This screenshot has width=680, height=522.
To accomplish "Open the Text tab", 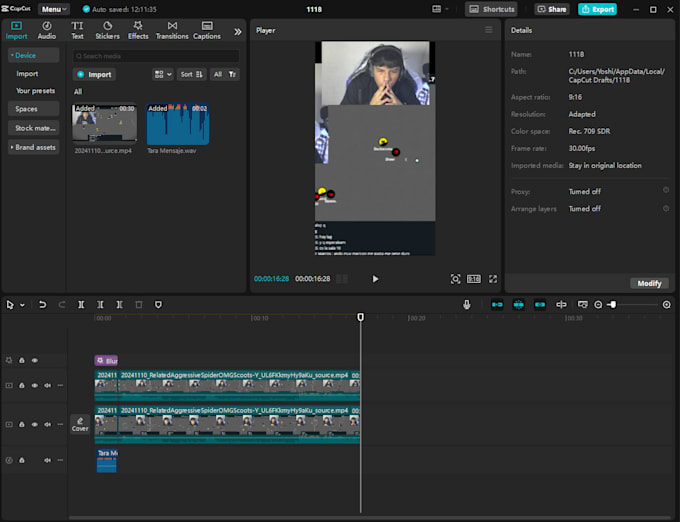I will click(78, 30).
